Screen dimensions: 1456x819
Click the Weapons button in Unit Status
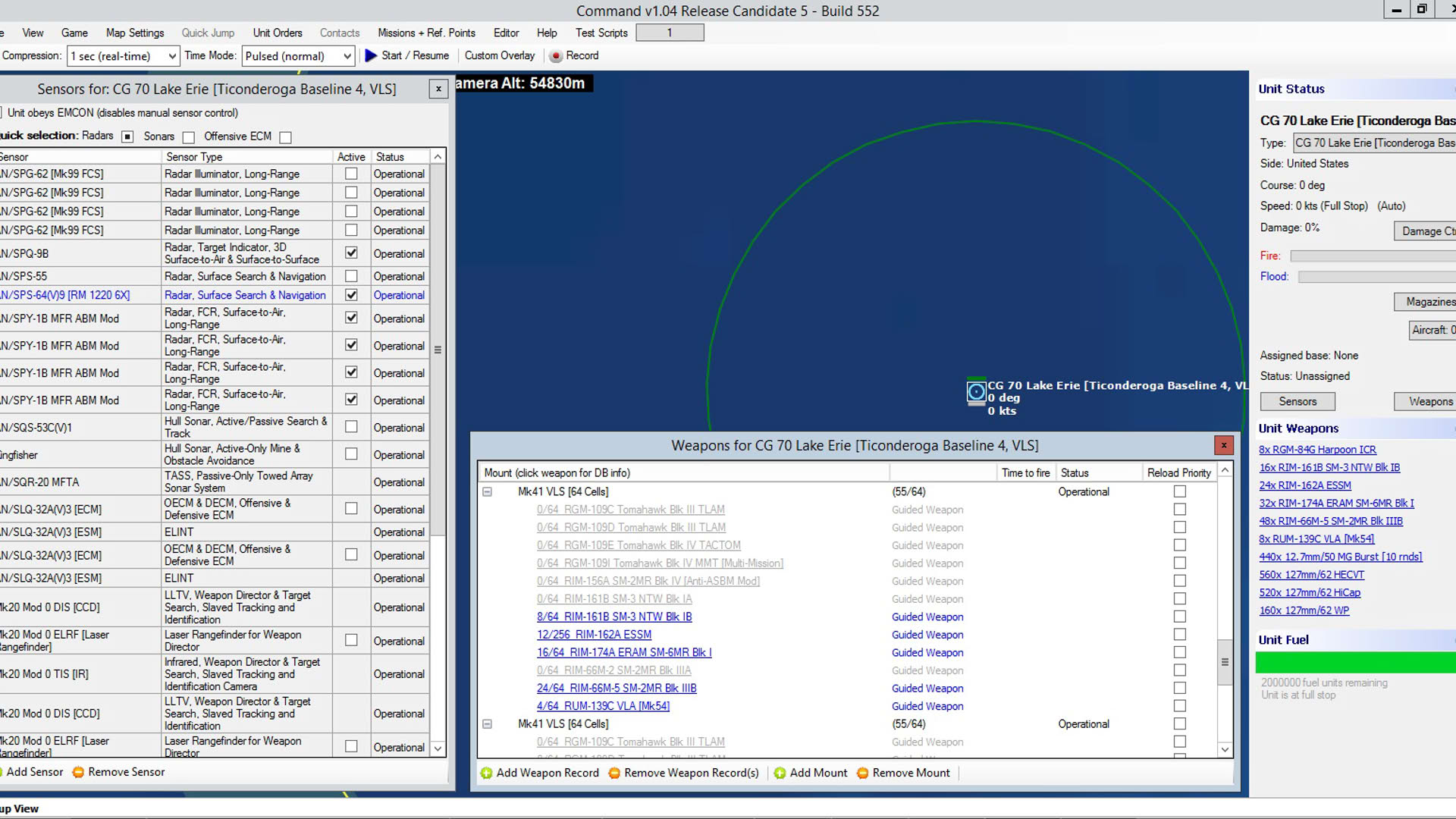1426,401
